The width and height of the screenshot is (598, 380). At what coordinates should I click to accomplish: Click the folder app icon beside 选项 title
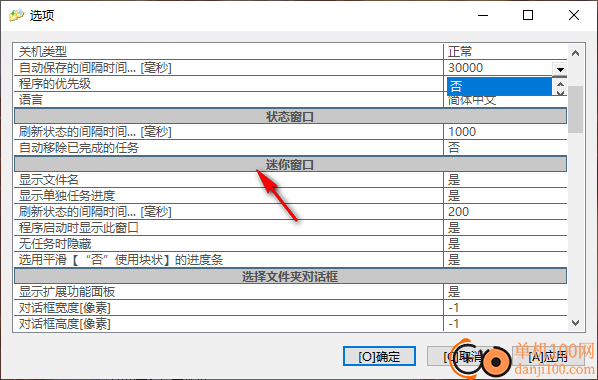16,15
